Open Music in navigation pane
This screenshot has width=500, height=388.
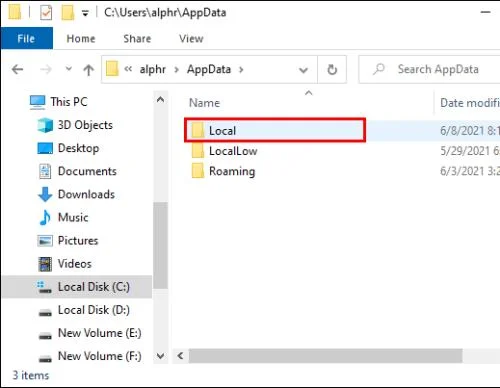pyautogui.click(x=73, y=217)
